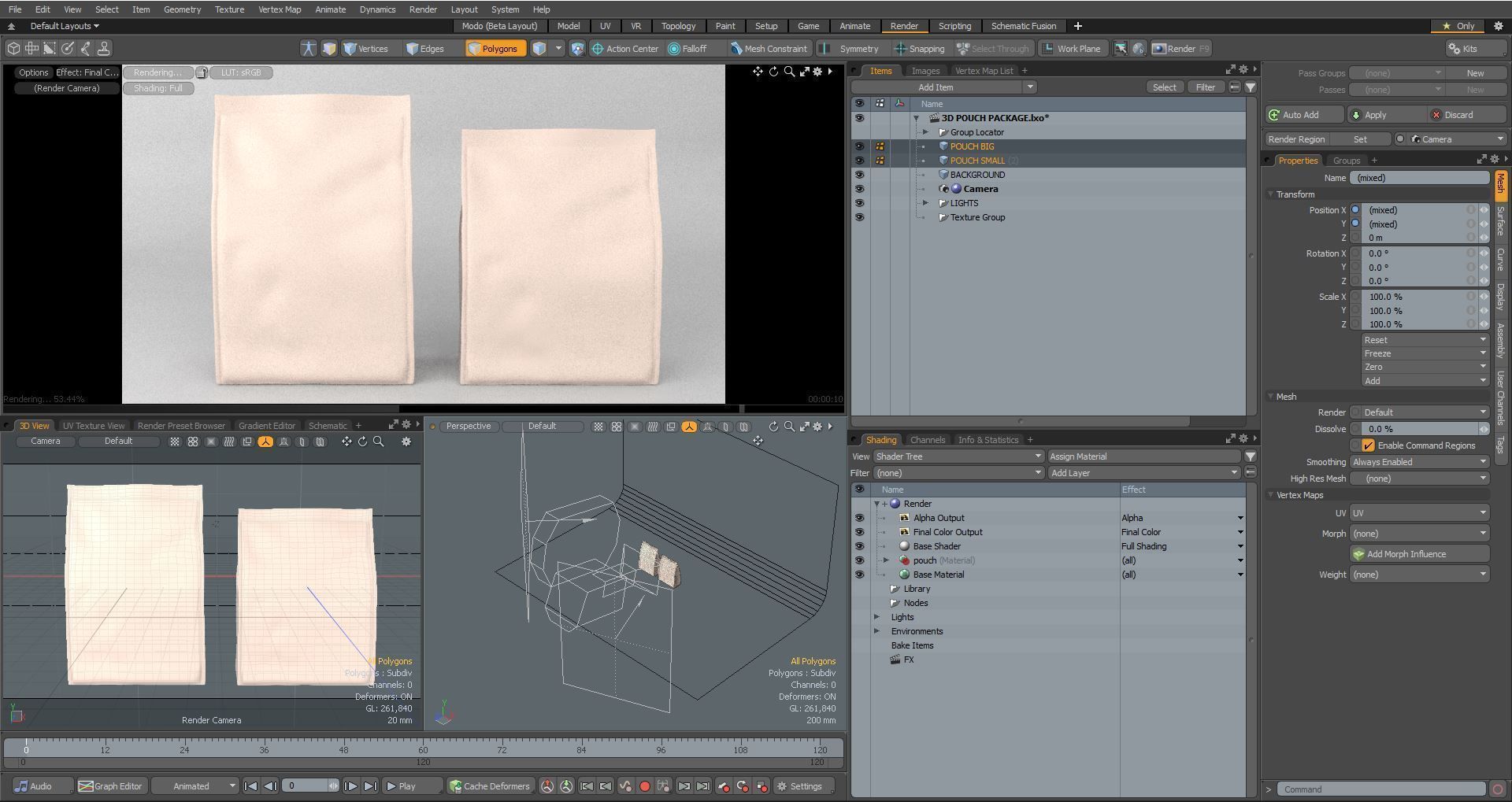
Task: Hide LIGHTS group
Action: click(859, 203)
